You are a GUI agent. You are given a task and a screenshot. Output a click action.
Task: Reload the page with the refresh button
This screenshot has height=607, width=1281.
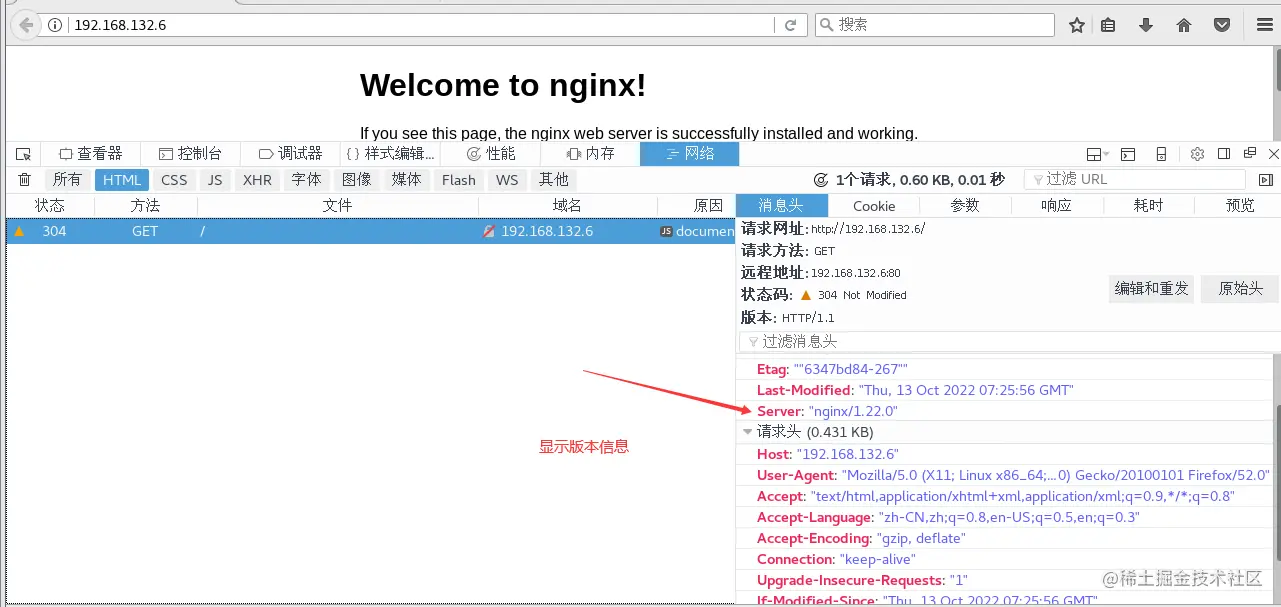790,25
